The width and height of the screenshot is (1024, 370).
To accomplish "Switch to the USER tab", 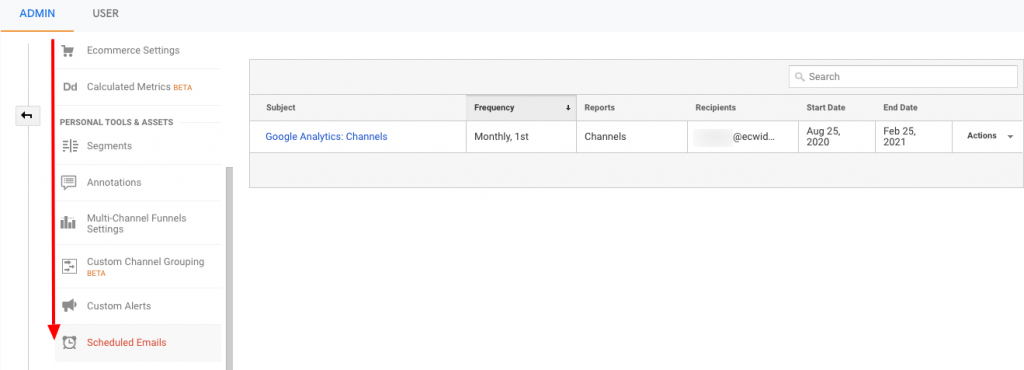I will pos(106,13).
